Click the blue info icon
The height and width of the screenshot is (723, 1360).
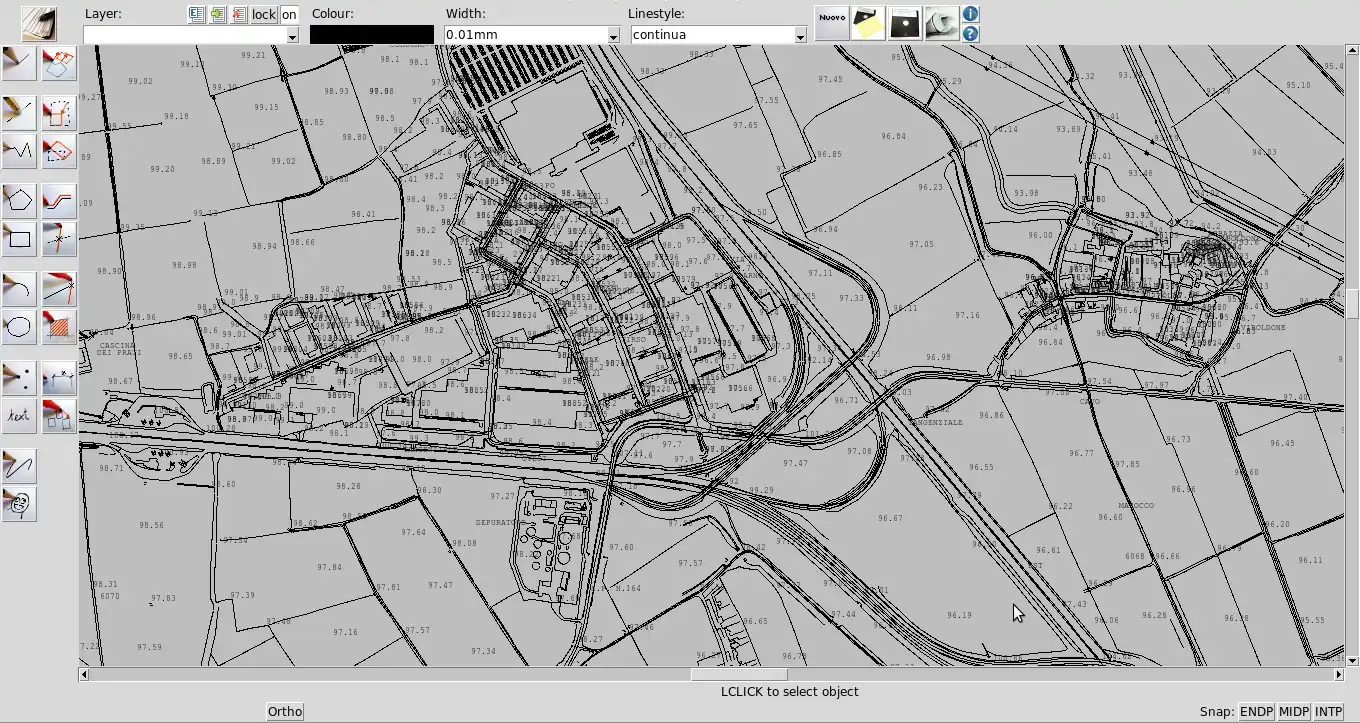pos(970,14)
